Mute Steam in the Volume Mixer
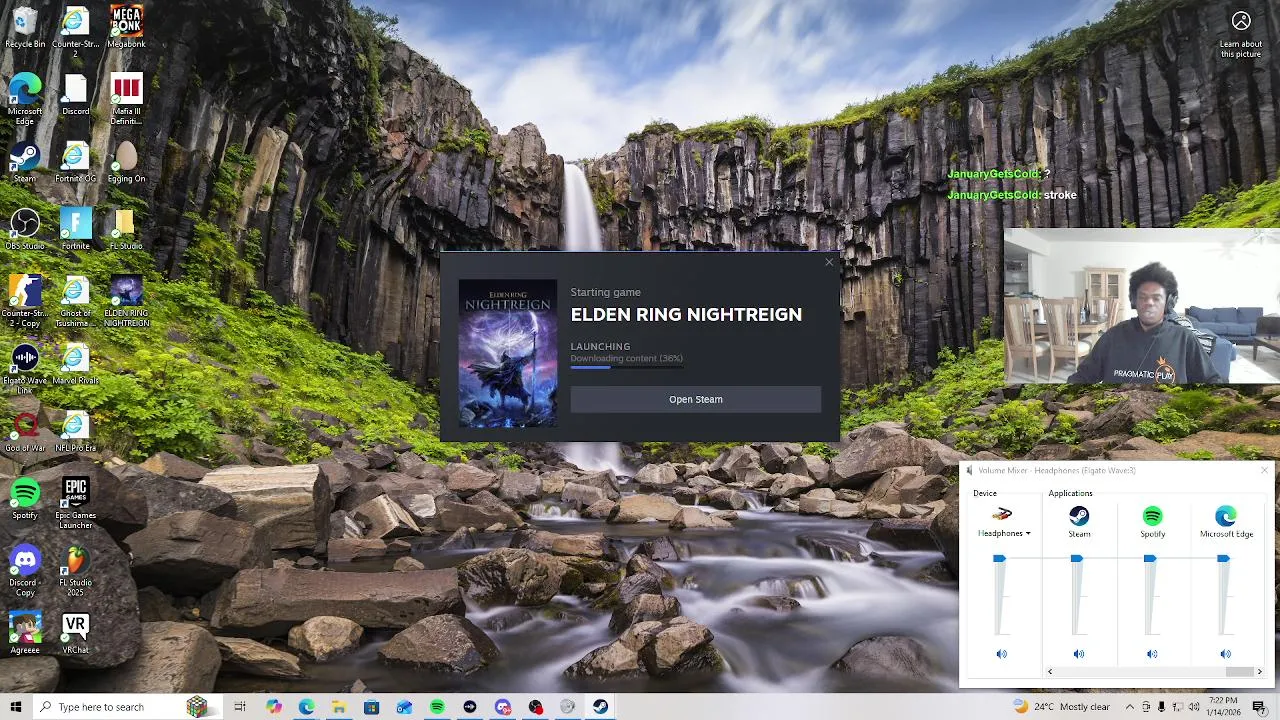The width and height of the screenshot is (1280, 720). click(1078, 654)
